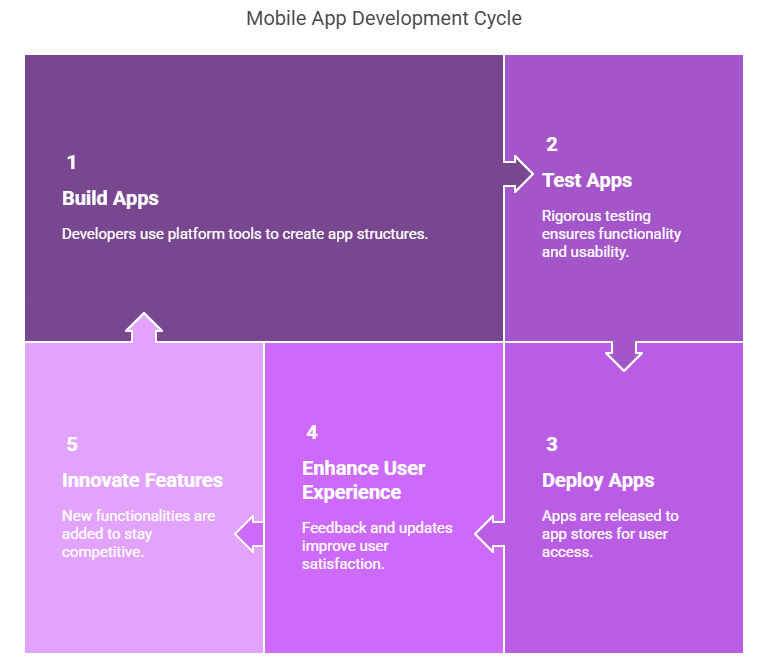Select the 'Rigorous testing ensures functionality' text
This screenshot has height=660, width=768.
click(611, 233)
